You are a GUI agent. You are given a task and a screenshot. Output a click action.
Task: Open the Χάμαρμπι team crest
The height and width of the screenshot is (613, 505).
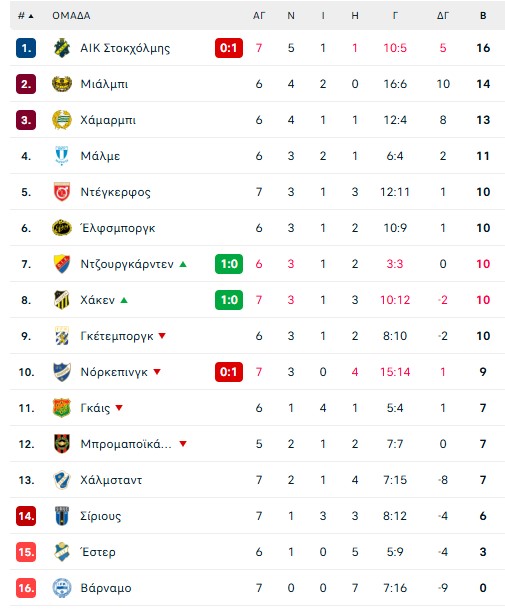tap(62, 120)
